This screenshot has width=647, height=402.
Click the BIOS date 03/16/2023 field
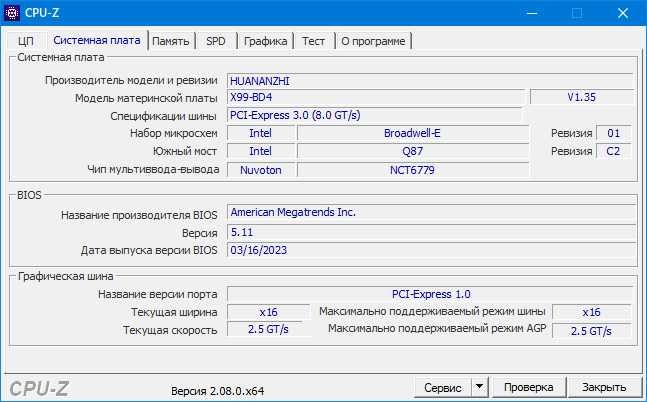[431, 250]
